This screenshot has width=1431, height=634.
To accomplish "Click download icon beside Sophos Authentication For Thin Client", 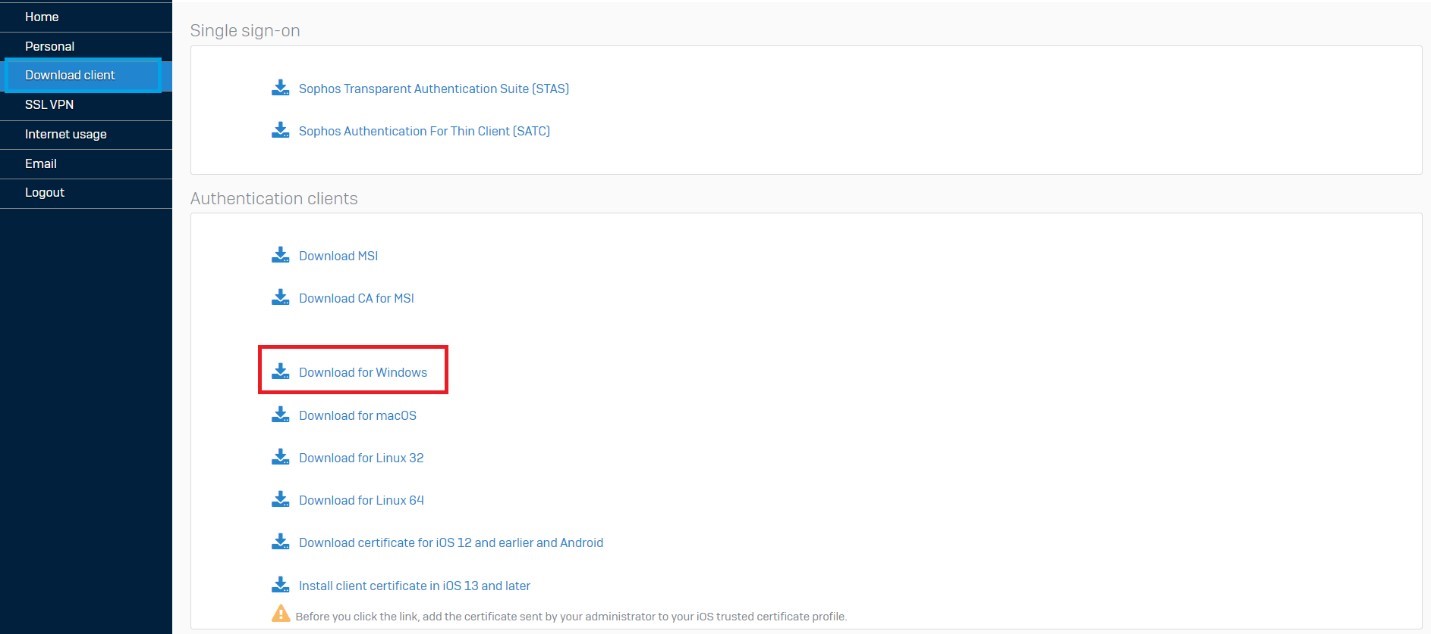I will coord(280,130).
